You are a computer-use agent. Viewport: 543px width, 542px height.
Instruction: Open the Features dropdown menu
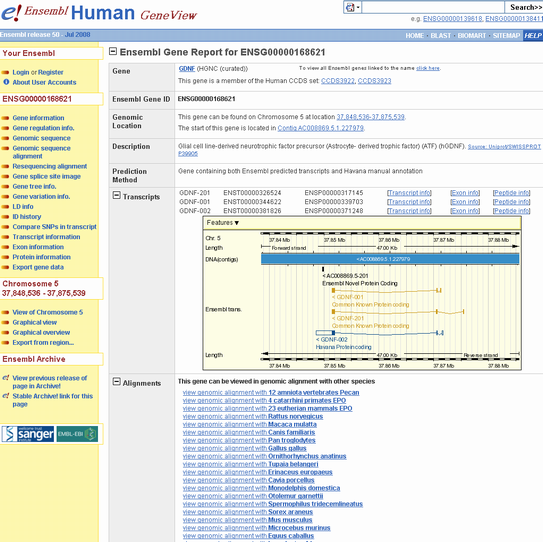[223, 223]
